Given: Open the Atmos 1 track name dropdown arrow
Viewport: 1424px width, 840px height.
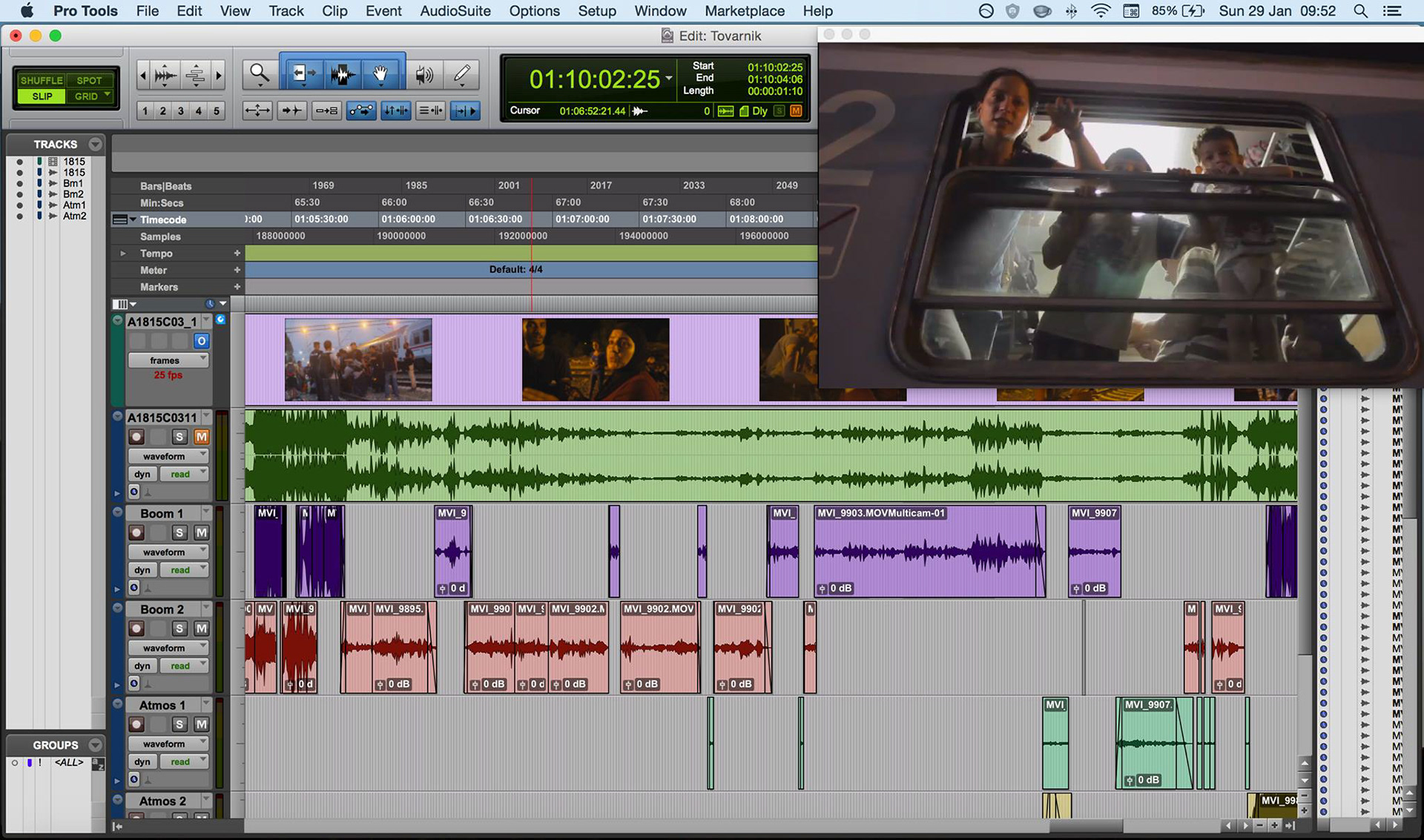Looking at the screenshot, I should 206,704.
